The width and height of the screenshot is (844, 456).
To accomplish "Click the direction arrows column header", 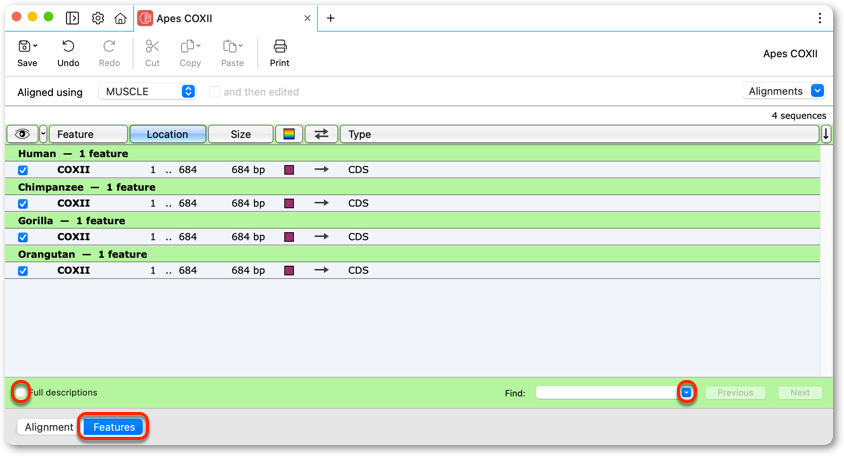I will point(321,134).
